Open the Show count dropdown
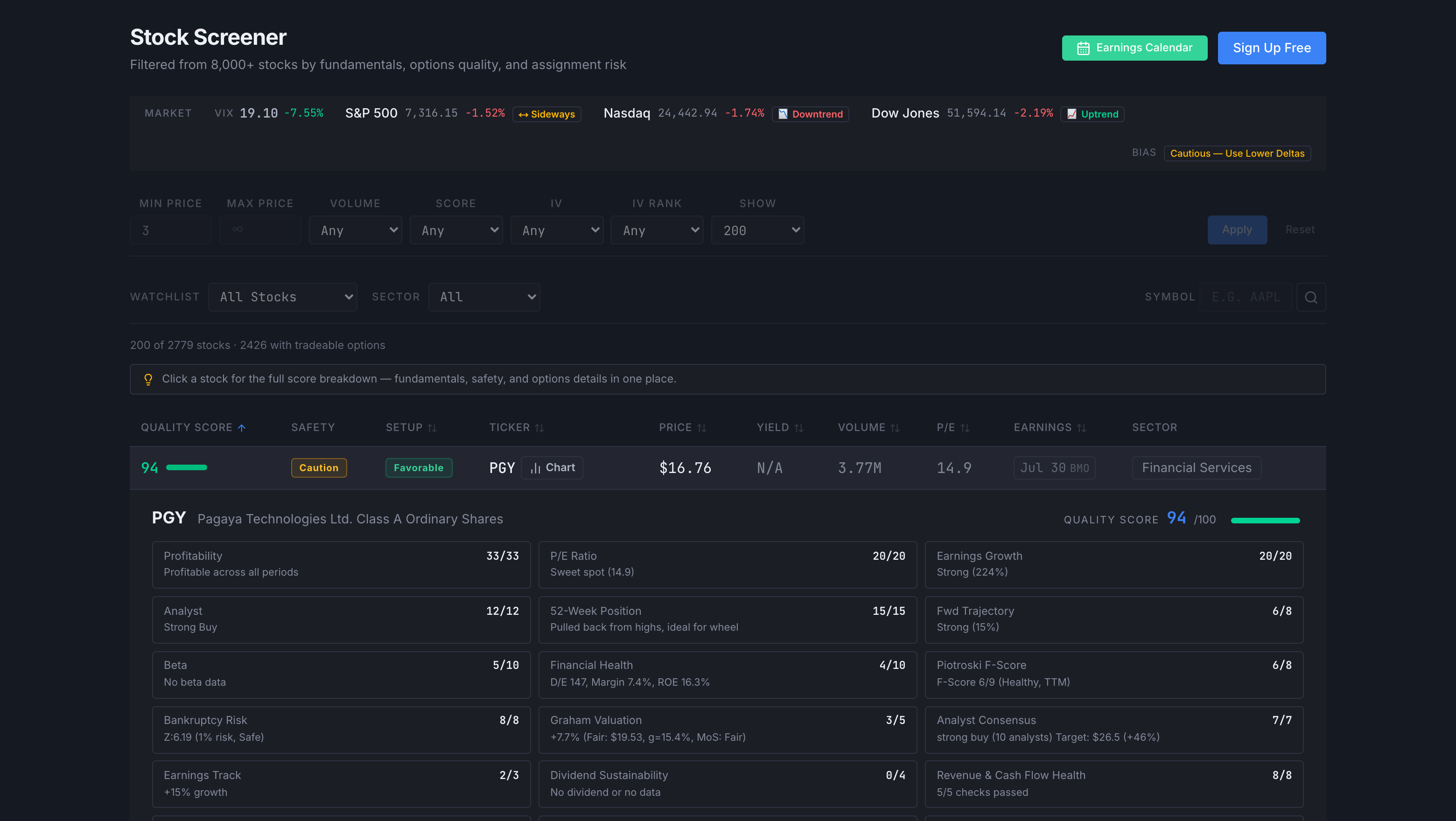The height and width of the screenshot is (821, 1456). pyautogui.click(x=757, y=230)
